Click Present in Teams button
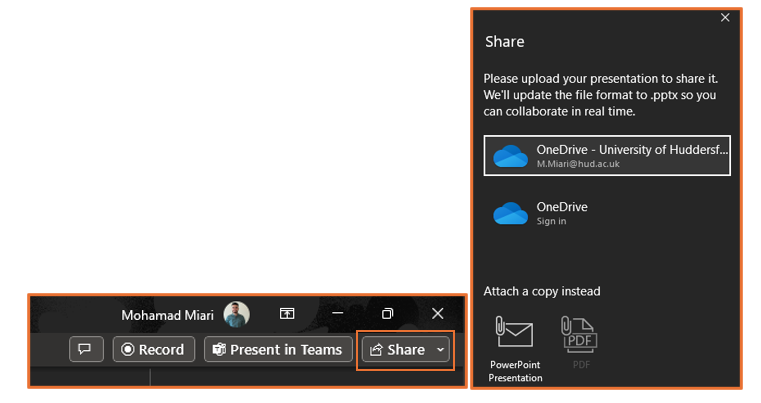This screenshot has height=403, width=761. point(278,349)
